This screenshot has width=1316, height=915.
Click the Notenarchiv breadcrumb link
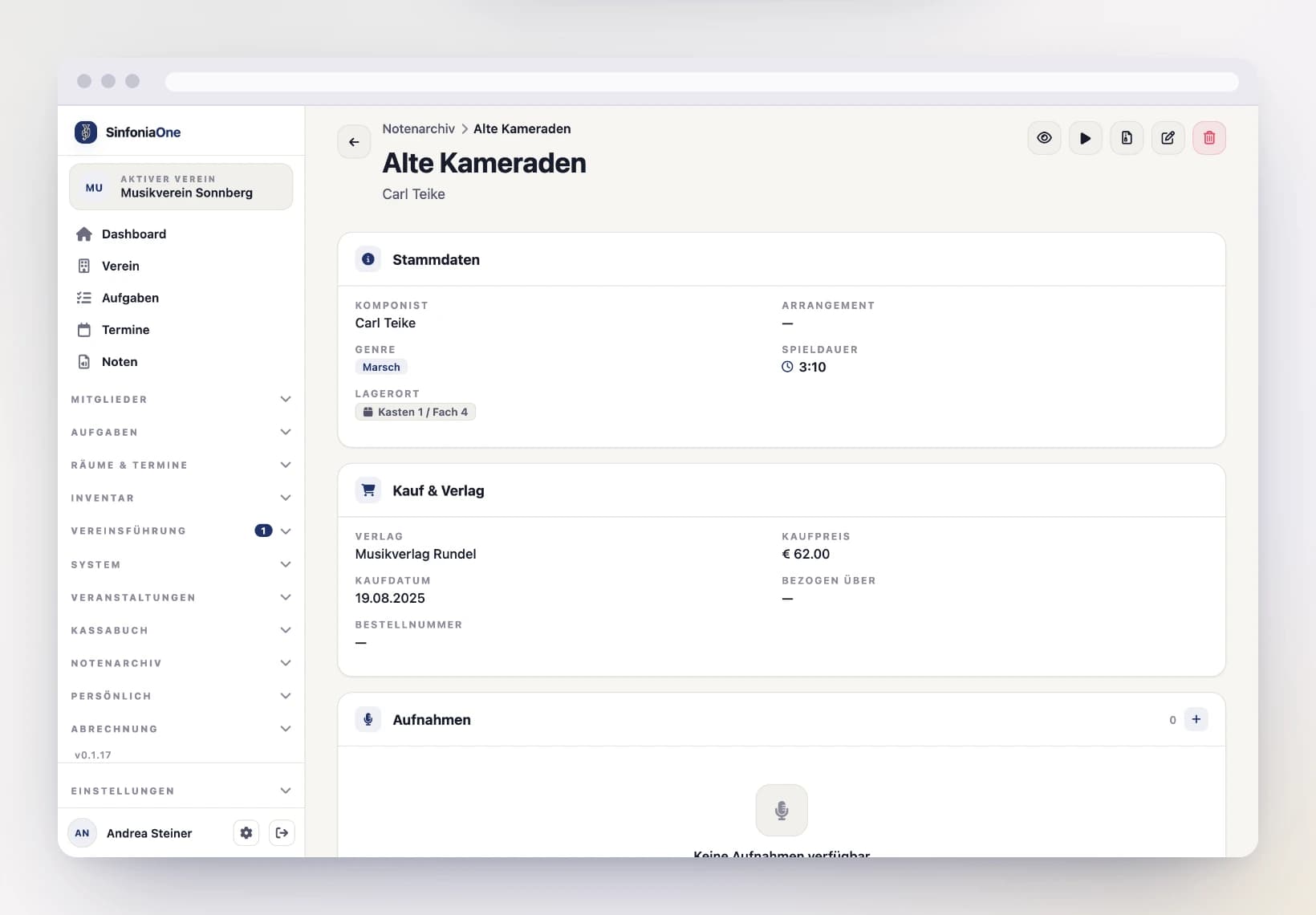(x=418, y=128)
